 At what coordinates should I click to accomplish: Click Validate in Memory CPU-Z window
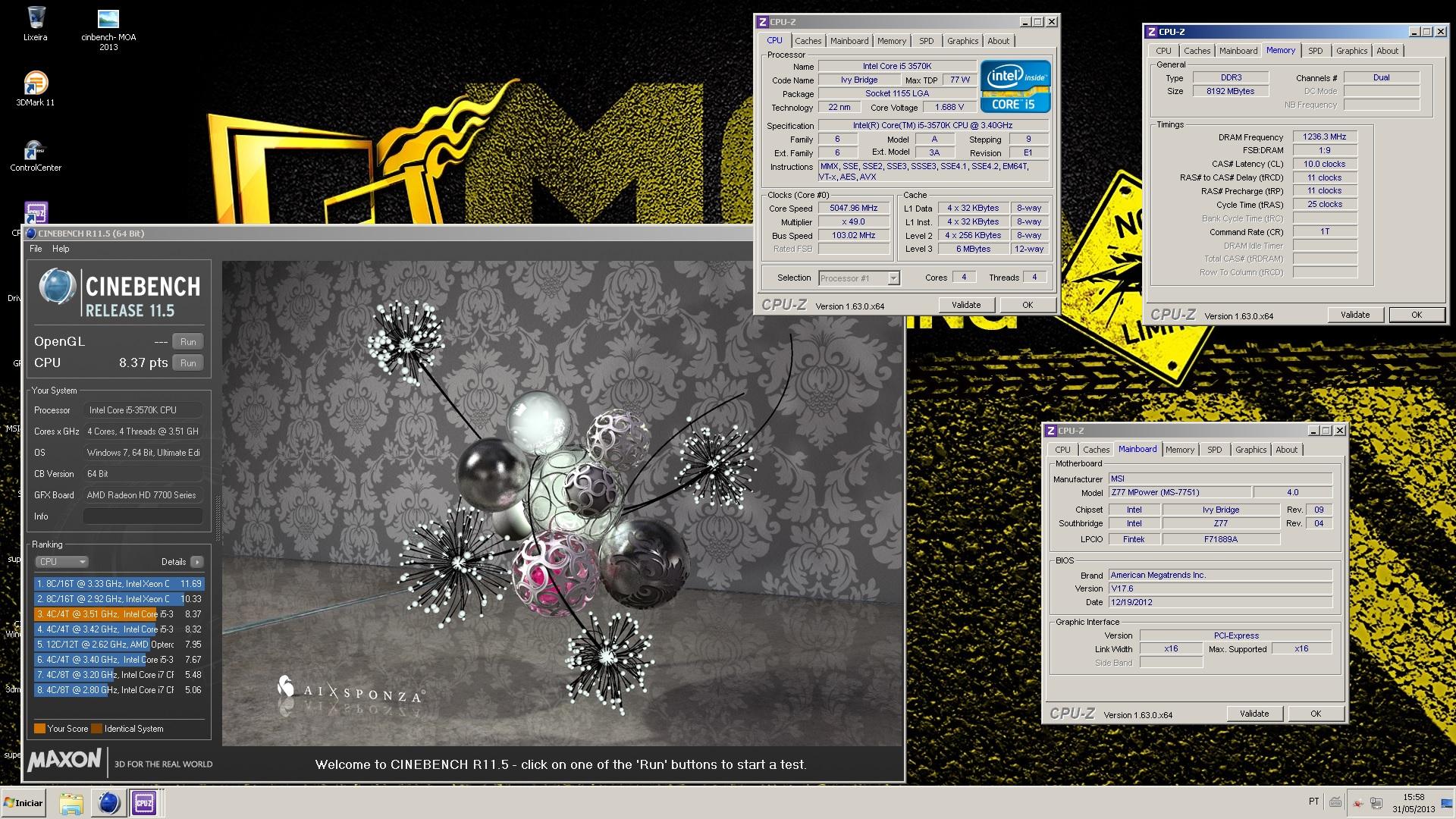point(1355,315)
